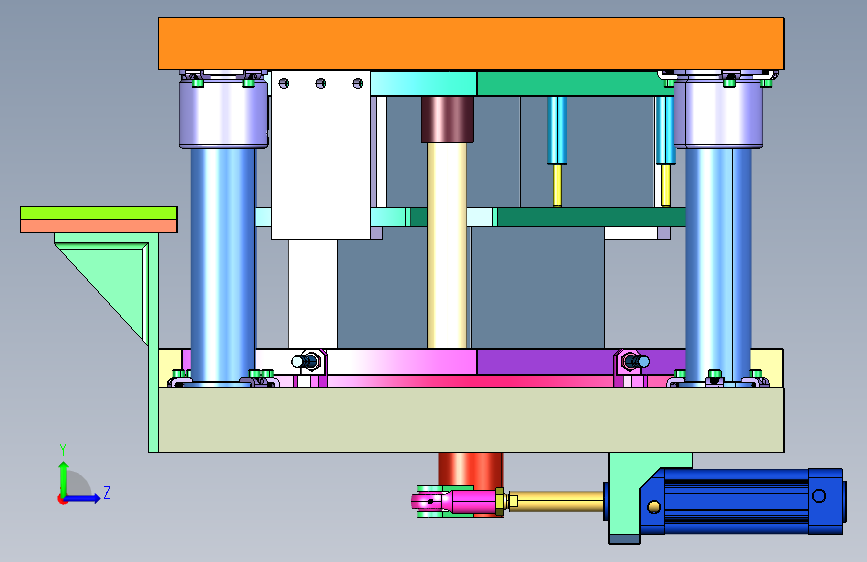This screenshot has height=562, width=867.
Task: Select the orange top plate
Action: click(x=471, y=44)
